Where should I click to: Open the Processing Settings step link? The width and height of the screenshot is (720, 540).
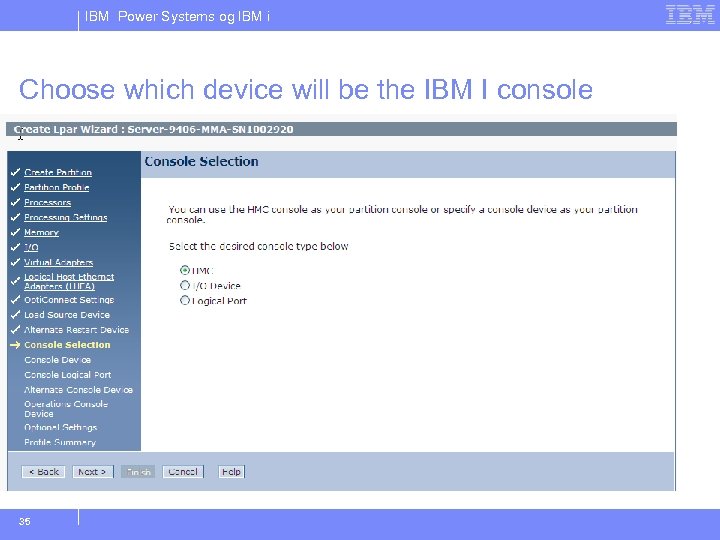[x=66, y=217]
